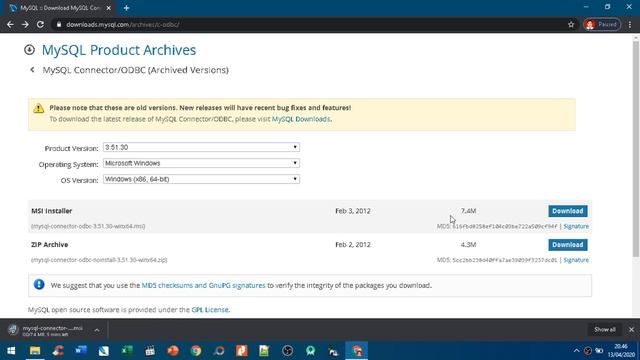Open Excel from the taskbar
Screen dimensions: 640x360
tap(127, 351)
